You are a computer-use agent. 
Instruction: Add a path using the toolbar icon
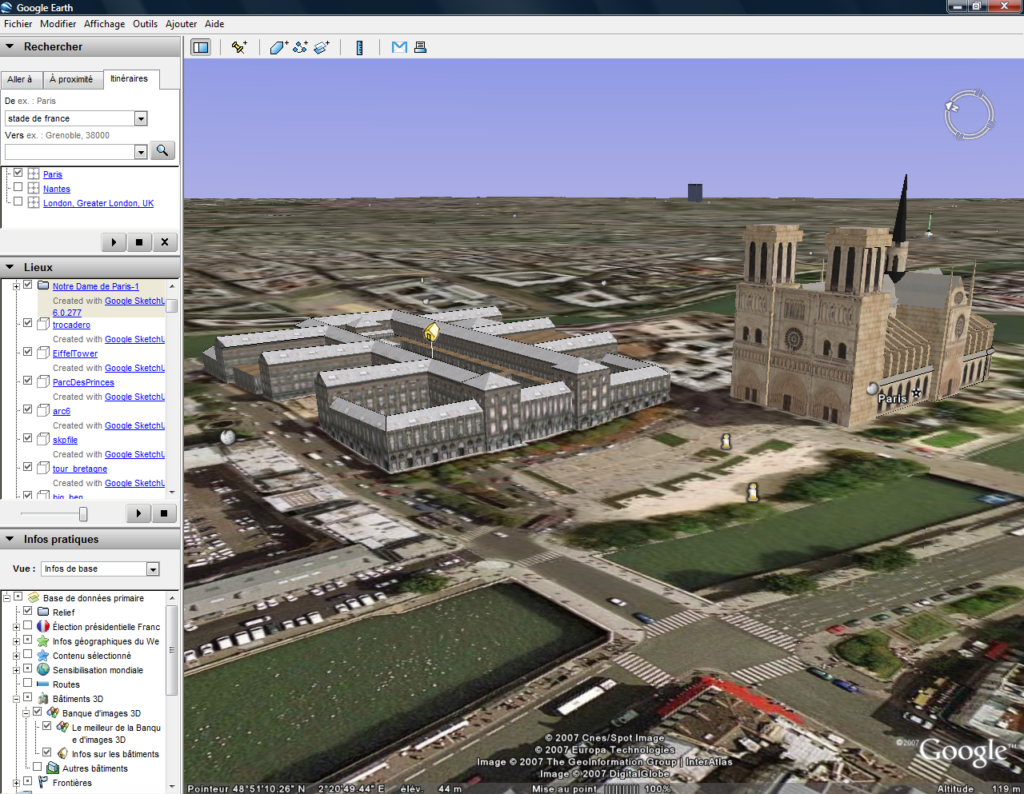pyautogui.click(x=300, y=47)
